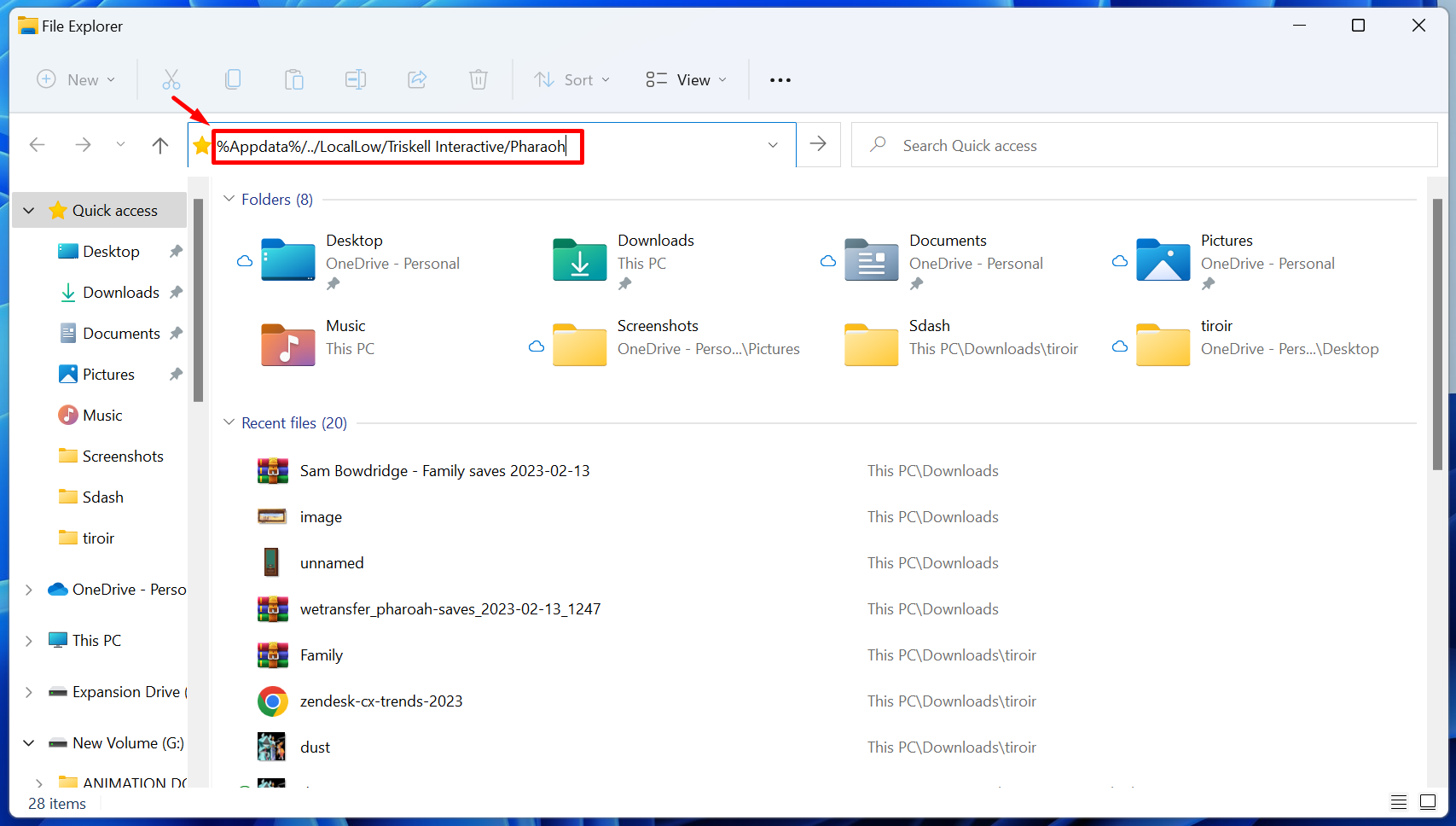
Task: Click the Cut scissors icon in toolbar
Action: point(171,80)
